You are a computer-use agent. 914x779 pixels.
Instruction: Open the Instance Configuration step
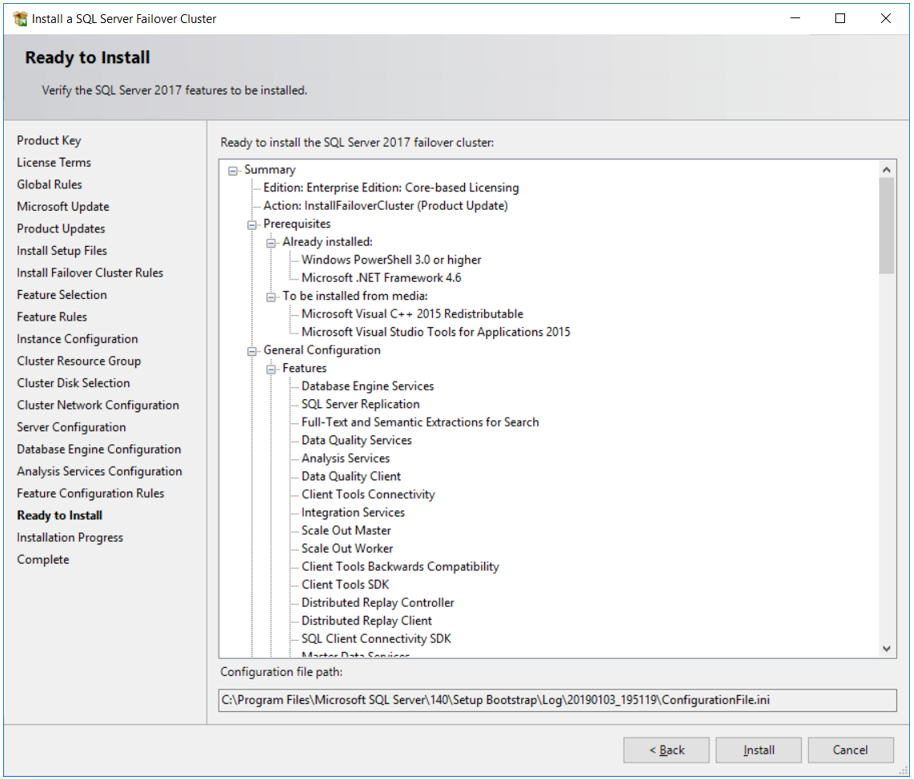pos(78,339)
